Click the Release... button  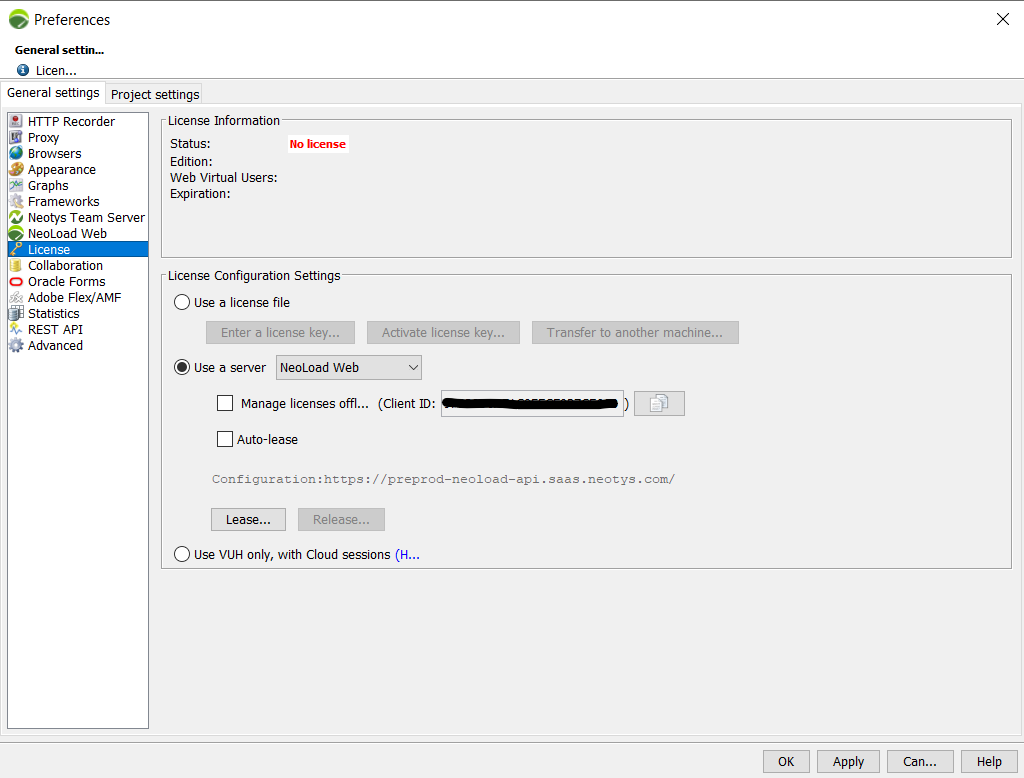(x=341, y=519)
